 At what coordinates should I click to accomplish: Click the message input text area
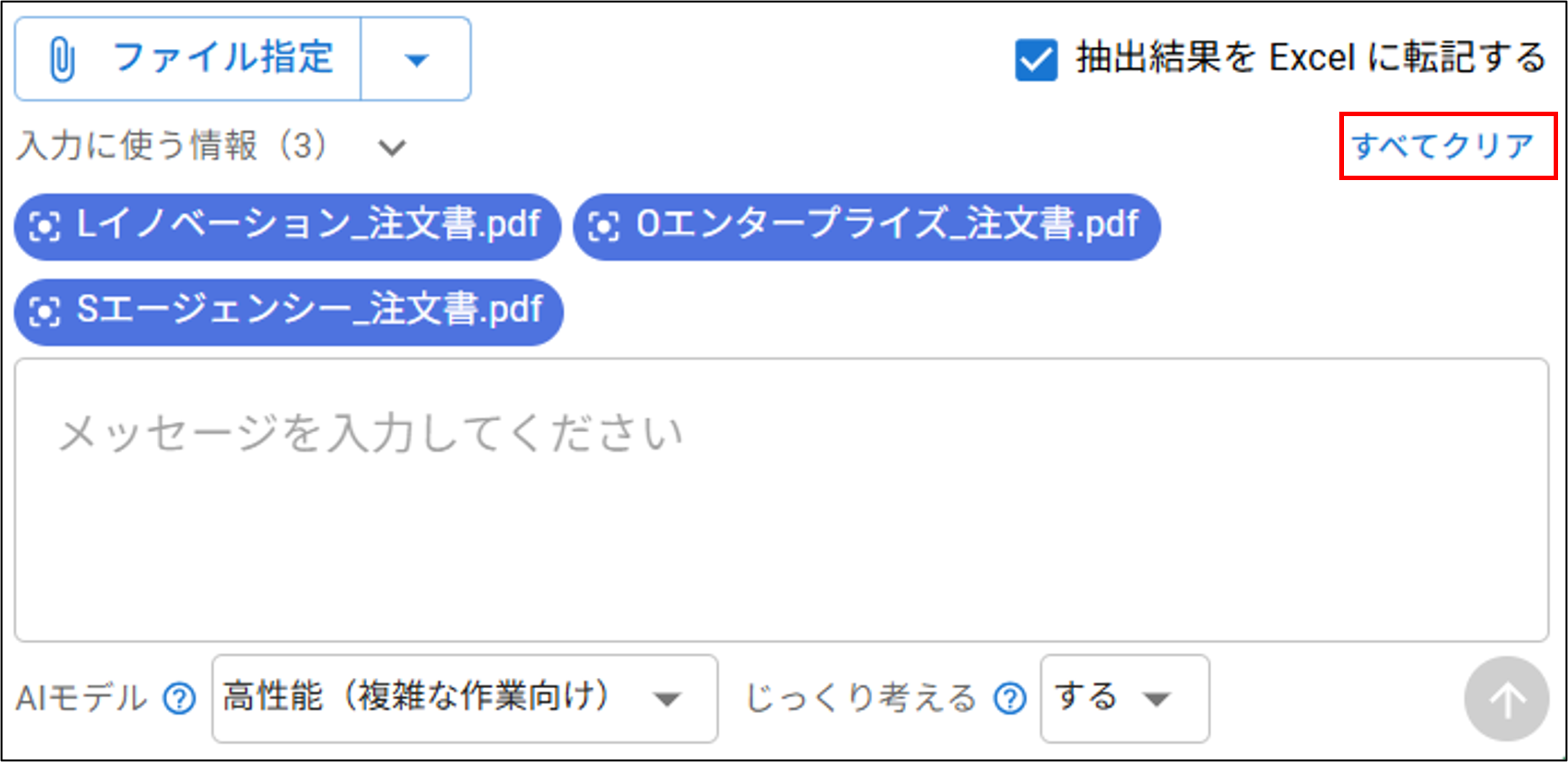pyautogui.click(x=781, y=500)
